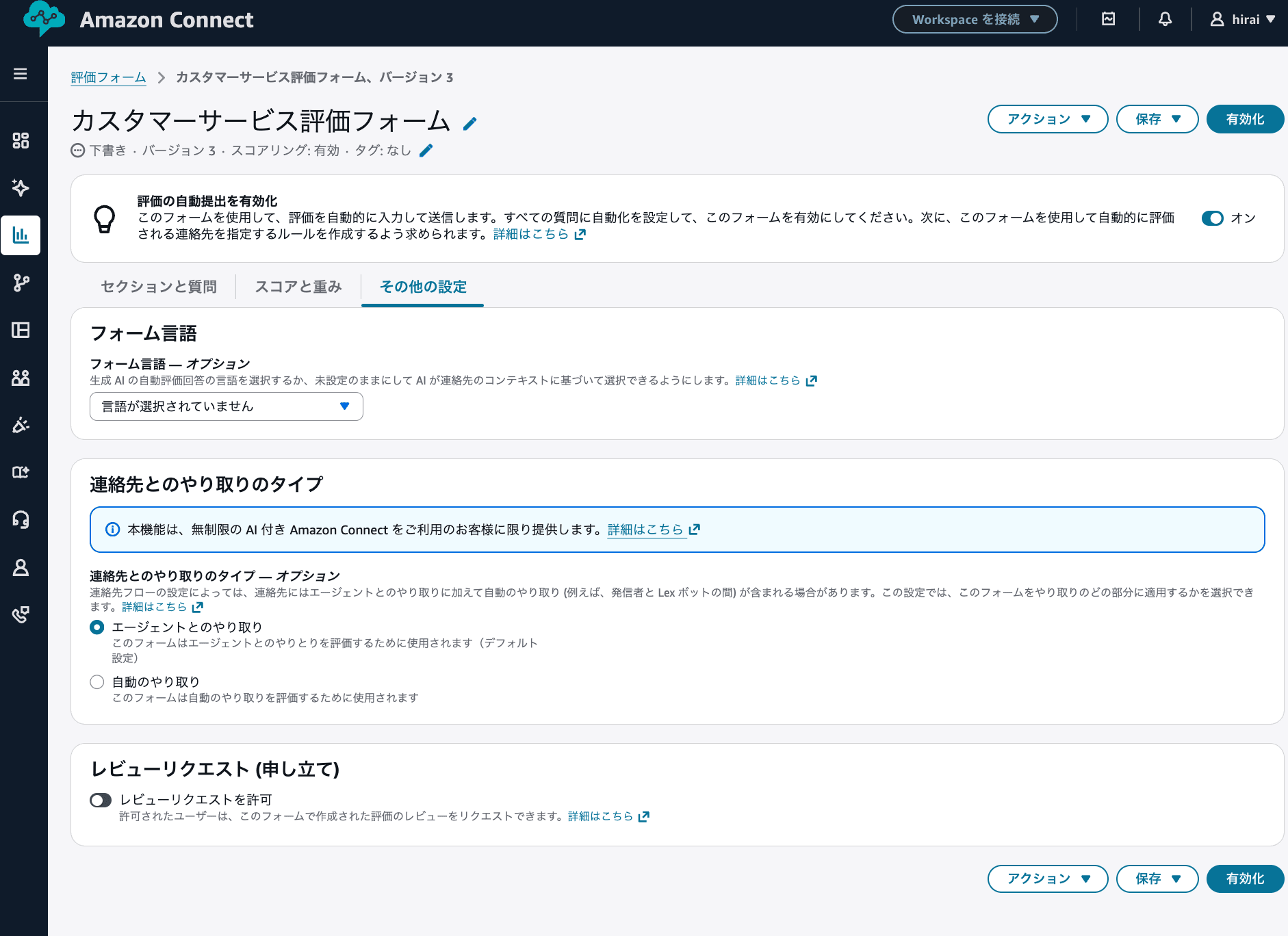
Task: Open the users management sidebar icon
Action: 21,377
